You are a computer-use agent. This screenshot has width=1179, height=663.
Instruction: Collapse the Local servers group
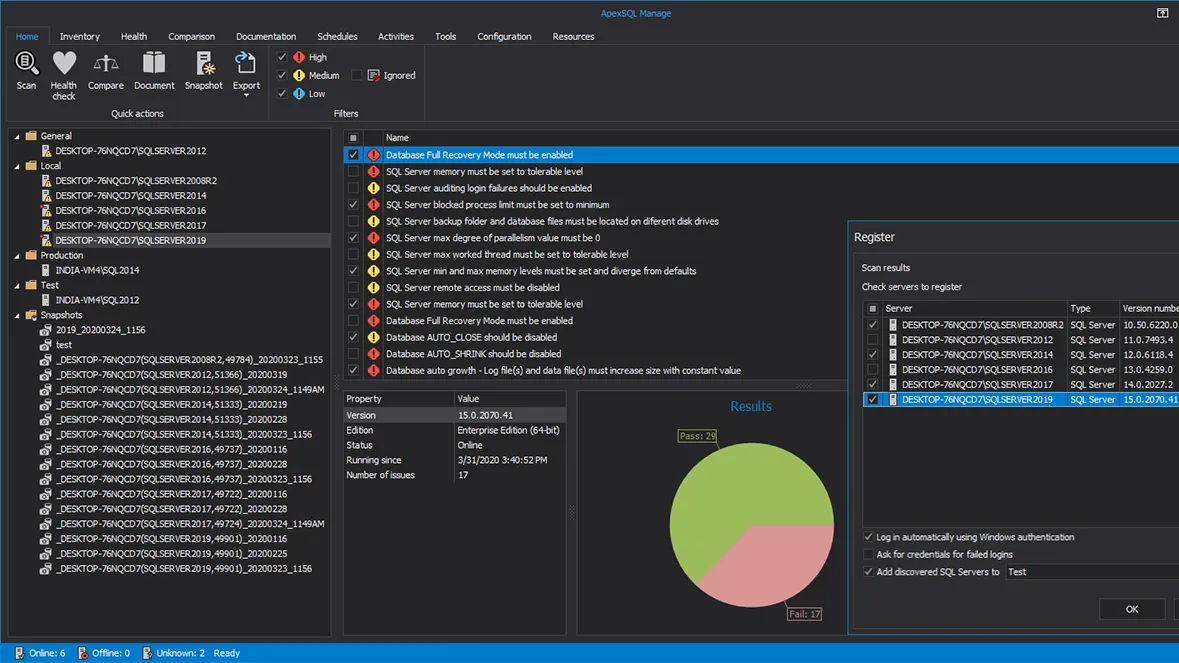click(17, 166)
